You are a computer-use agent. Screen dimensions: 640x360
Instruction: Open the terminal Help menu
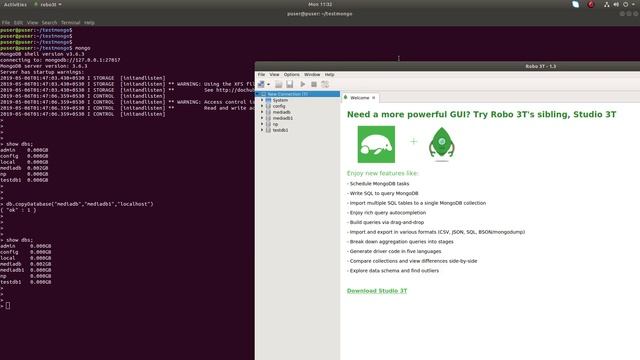point(89,23)
